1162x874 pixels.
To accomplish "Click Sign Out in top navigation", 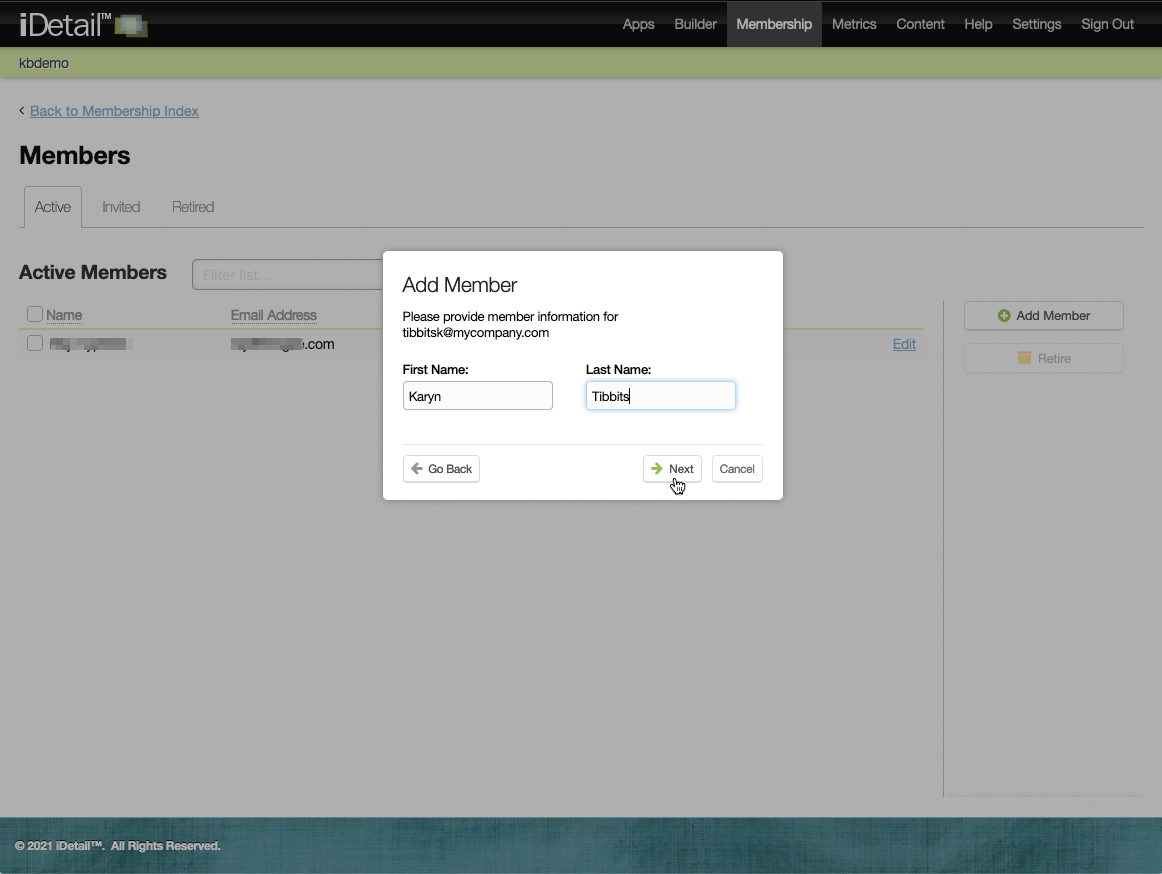I will click(x=1107, y=24).
